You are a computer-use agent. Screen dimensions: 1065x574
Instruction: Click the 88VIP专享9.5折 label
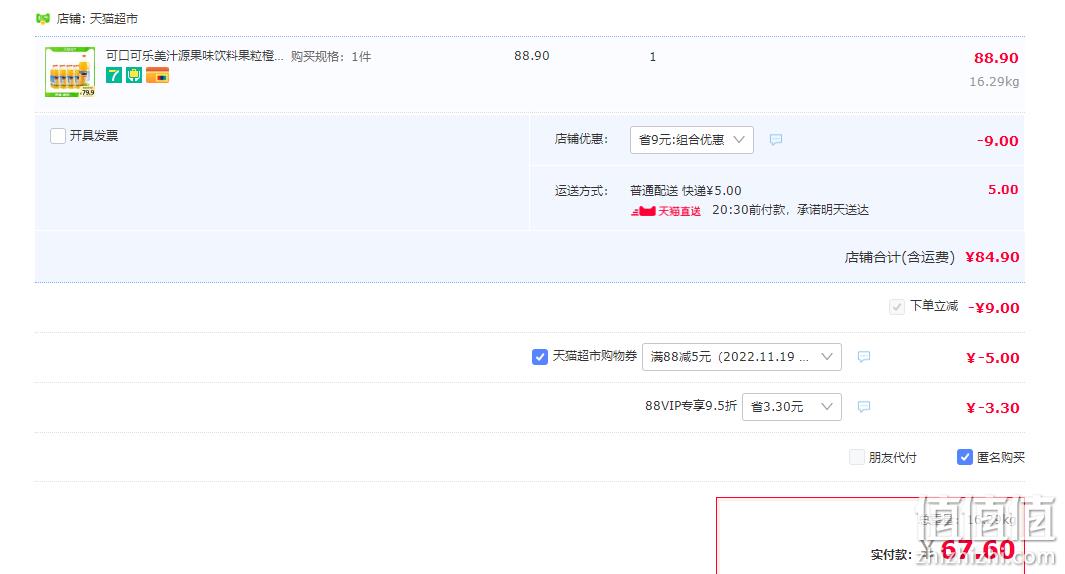pyautogui.click(x=691, y=406)
